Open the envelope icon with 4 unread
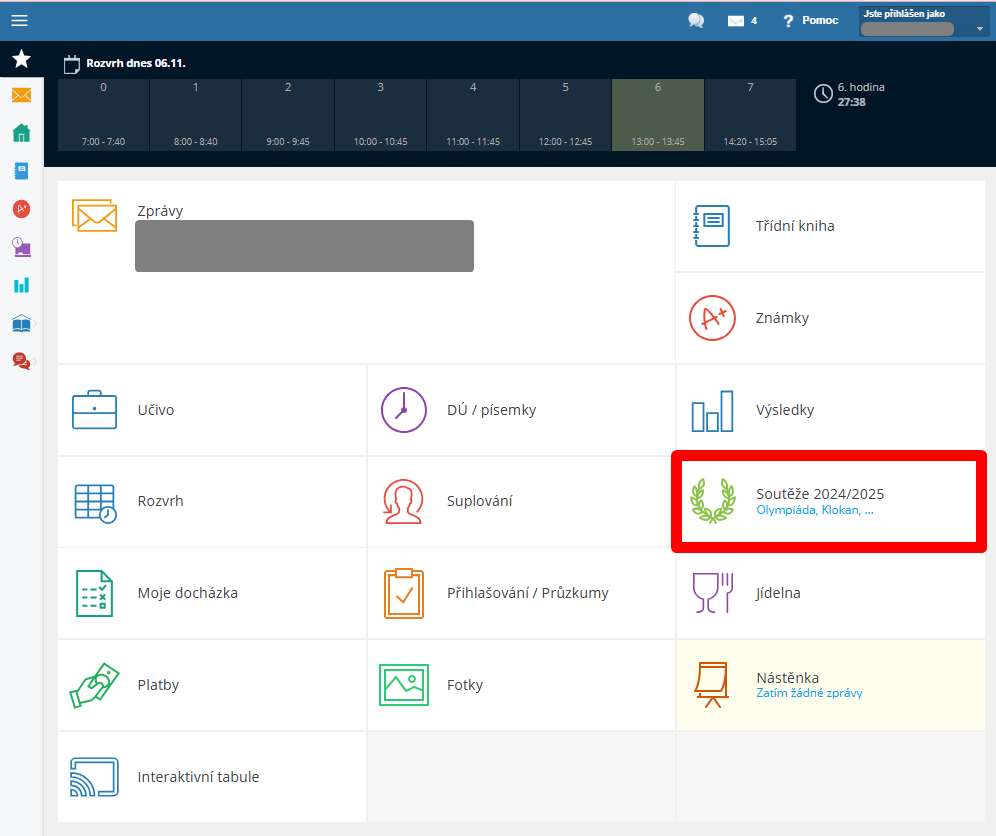996x836 pixels. tap(736, 21)
